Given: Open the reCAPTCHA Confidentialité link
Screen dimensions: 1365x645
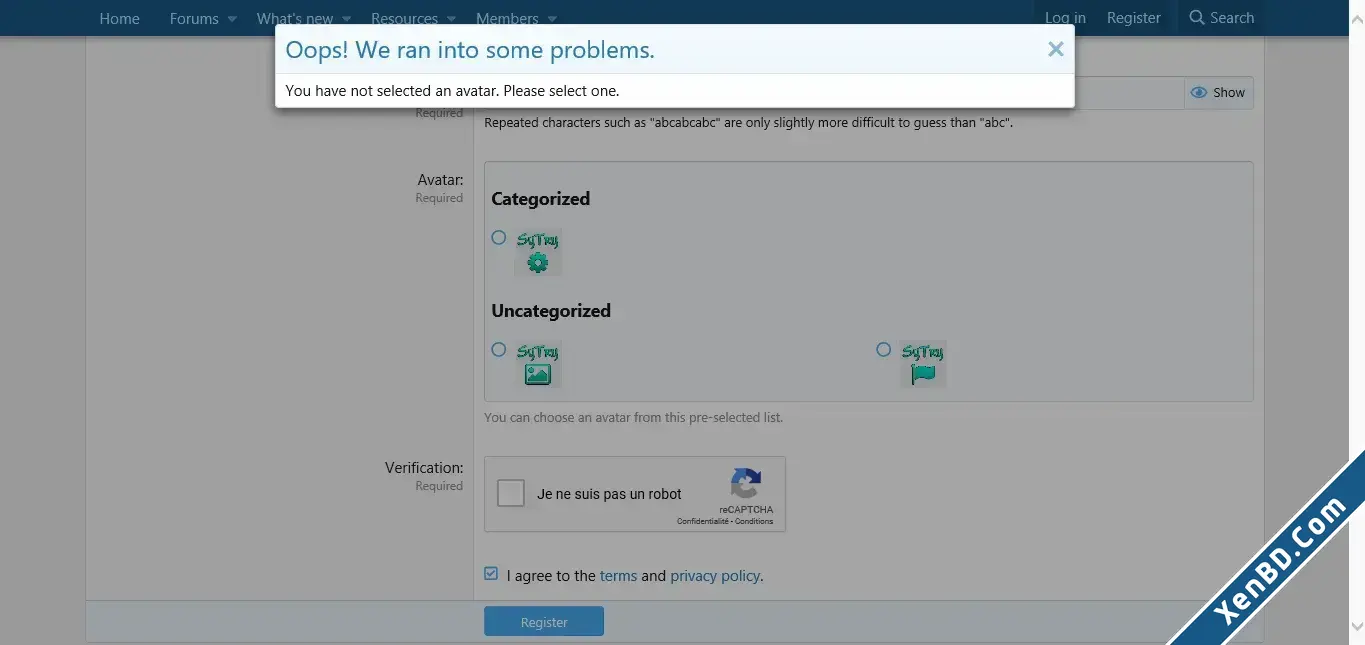Looking at the screenshot, I should [704, 521].
